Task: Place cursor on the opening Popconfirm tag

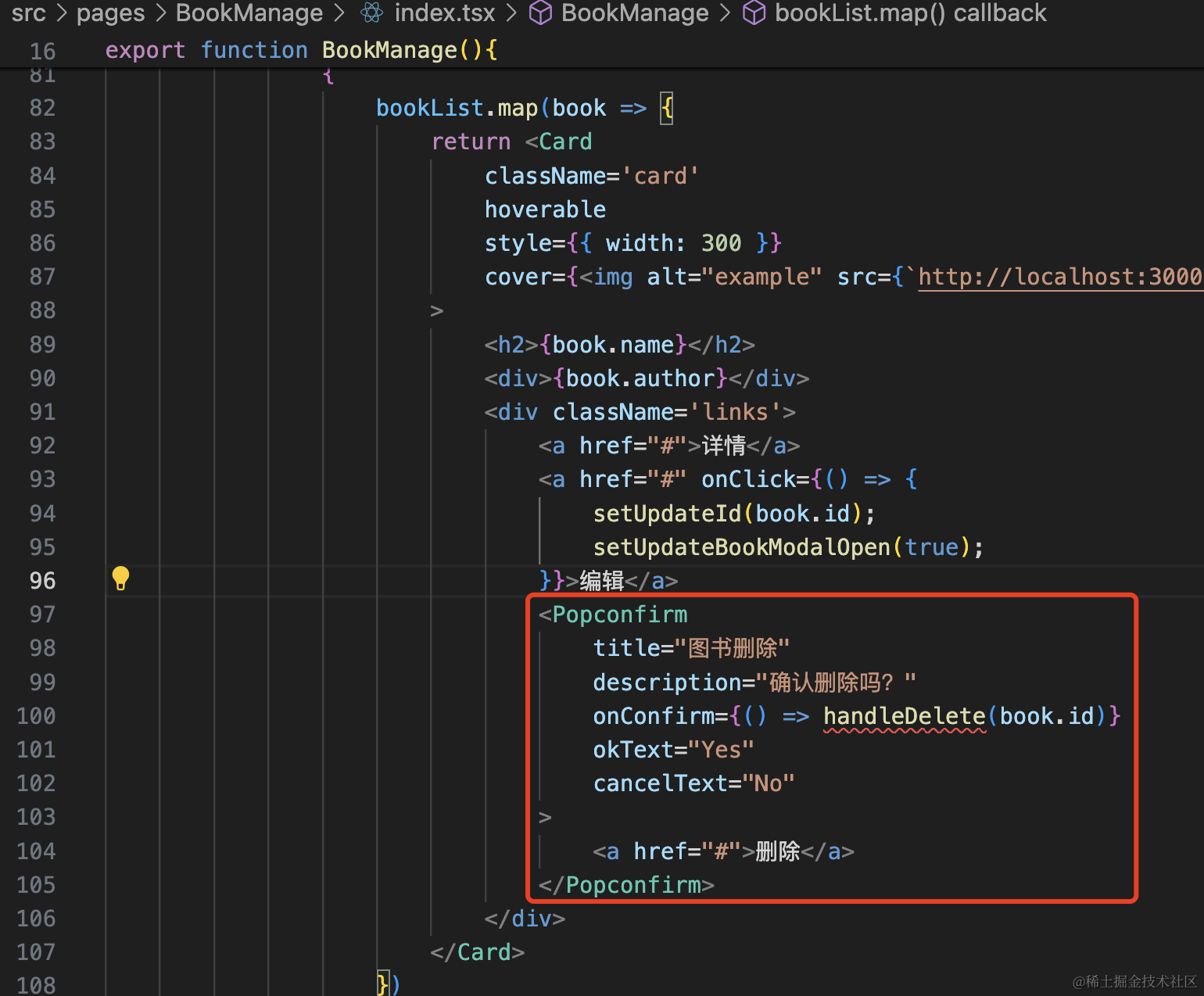Action: tap(619, 614)
